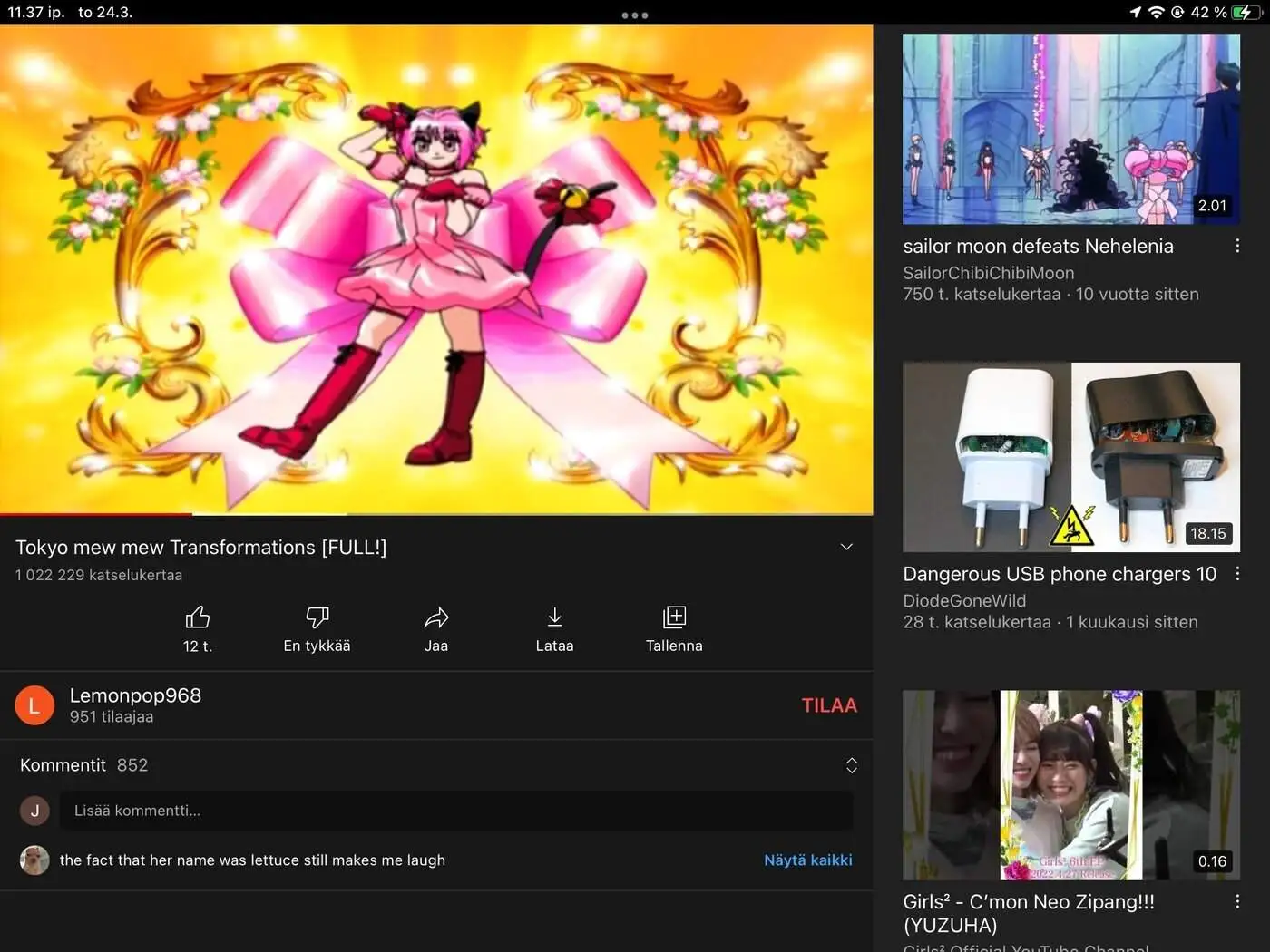This screenshot has width=1270, height=952.
Task: Open the top comment about lettuce
Action: [252, 860]
